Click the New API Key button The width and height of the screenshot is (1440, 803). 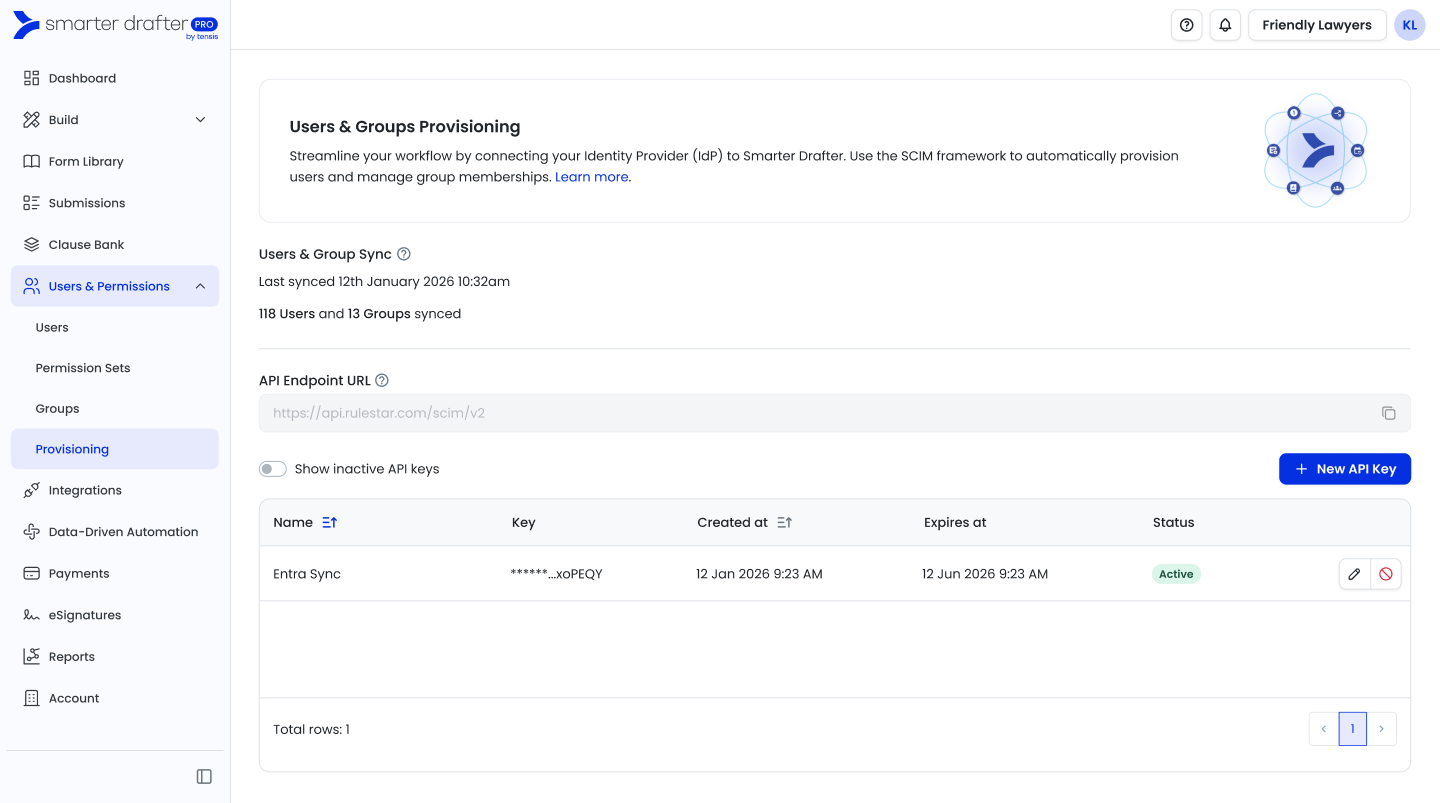[1344, 469]
